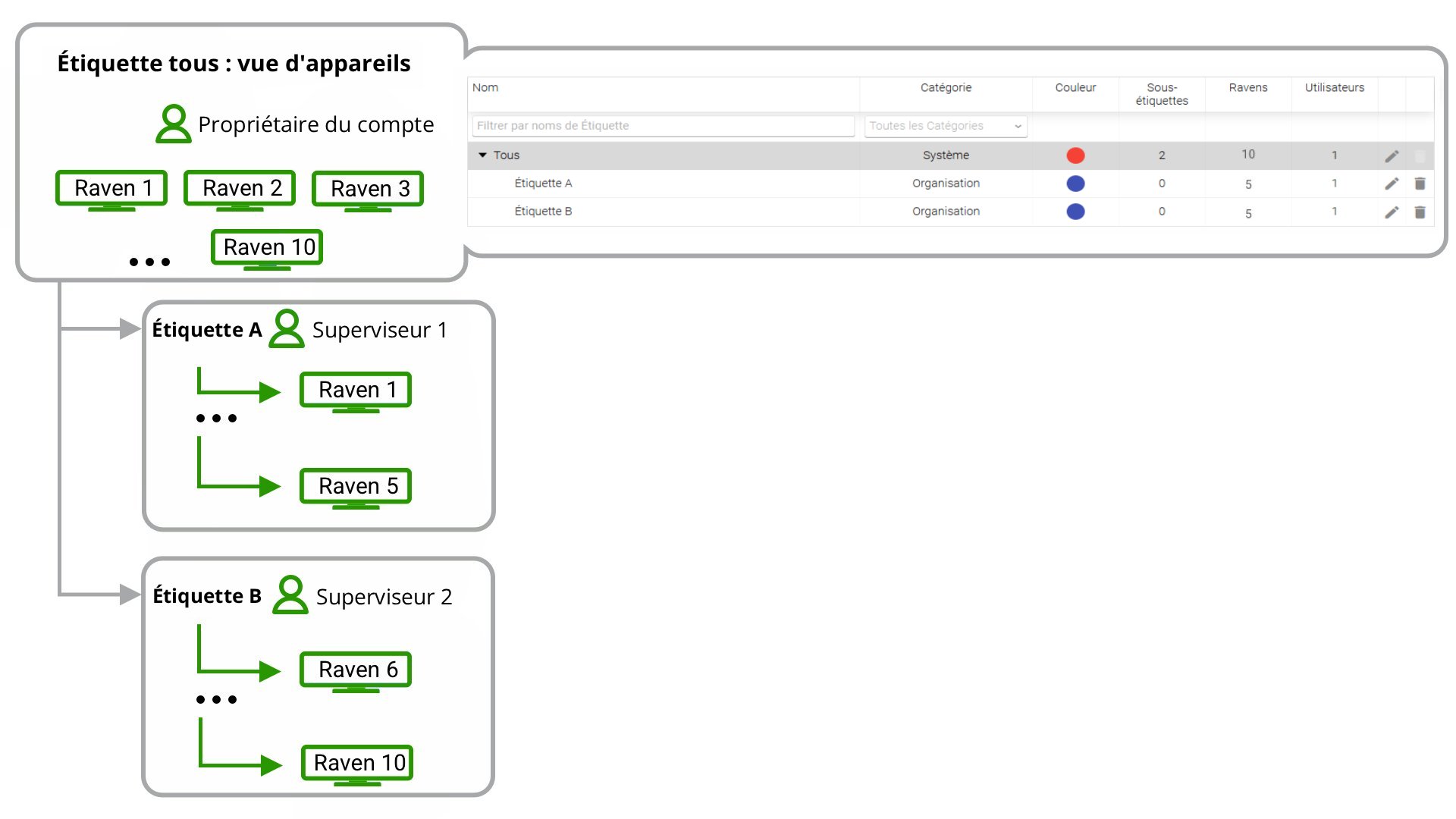Click the Superviseur 1 user icon
This screenshot has width=1456, height=819.
pyautogui.click(x=287, y=328)
